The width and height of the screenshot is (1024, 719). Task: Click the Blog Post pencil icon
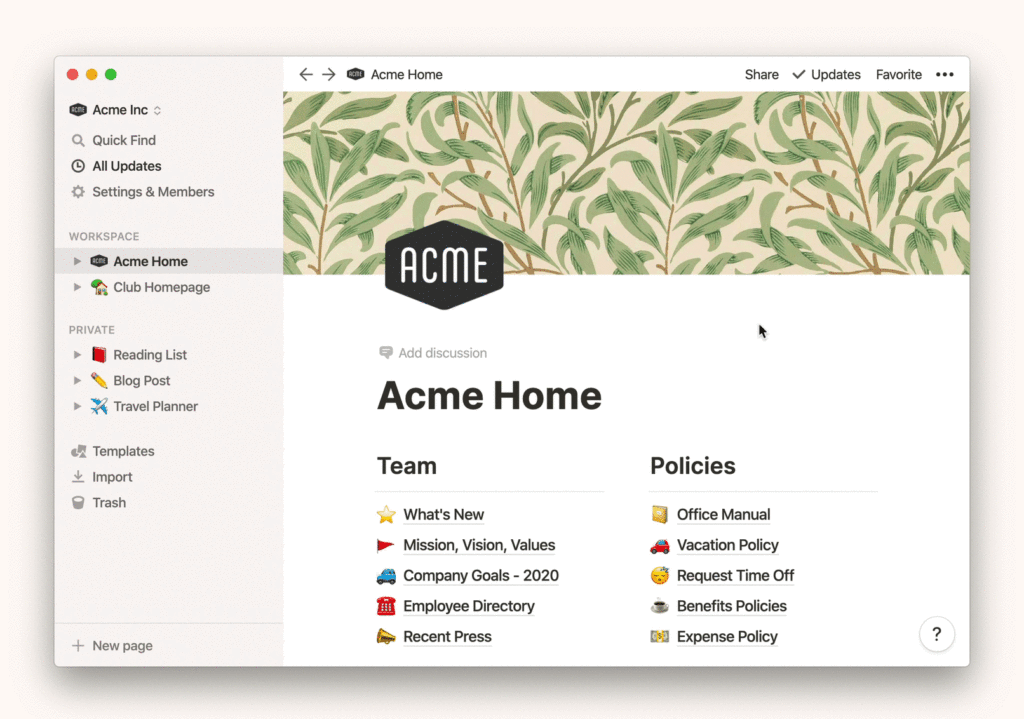pyautogui.click(x=99, y=381)
